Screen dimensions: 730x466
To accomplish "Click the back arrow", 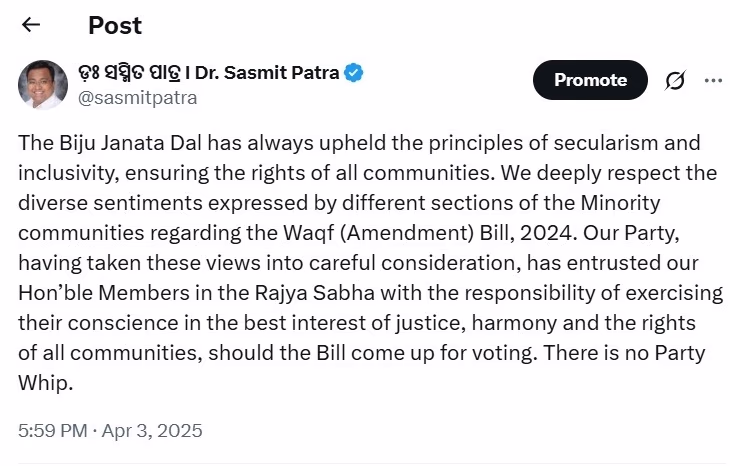I will tap(31, 25).
